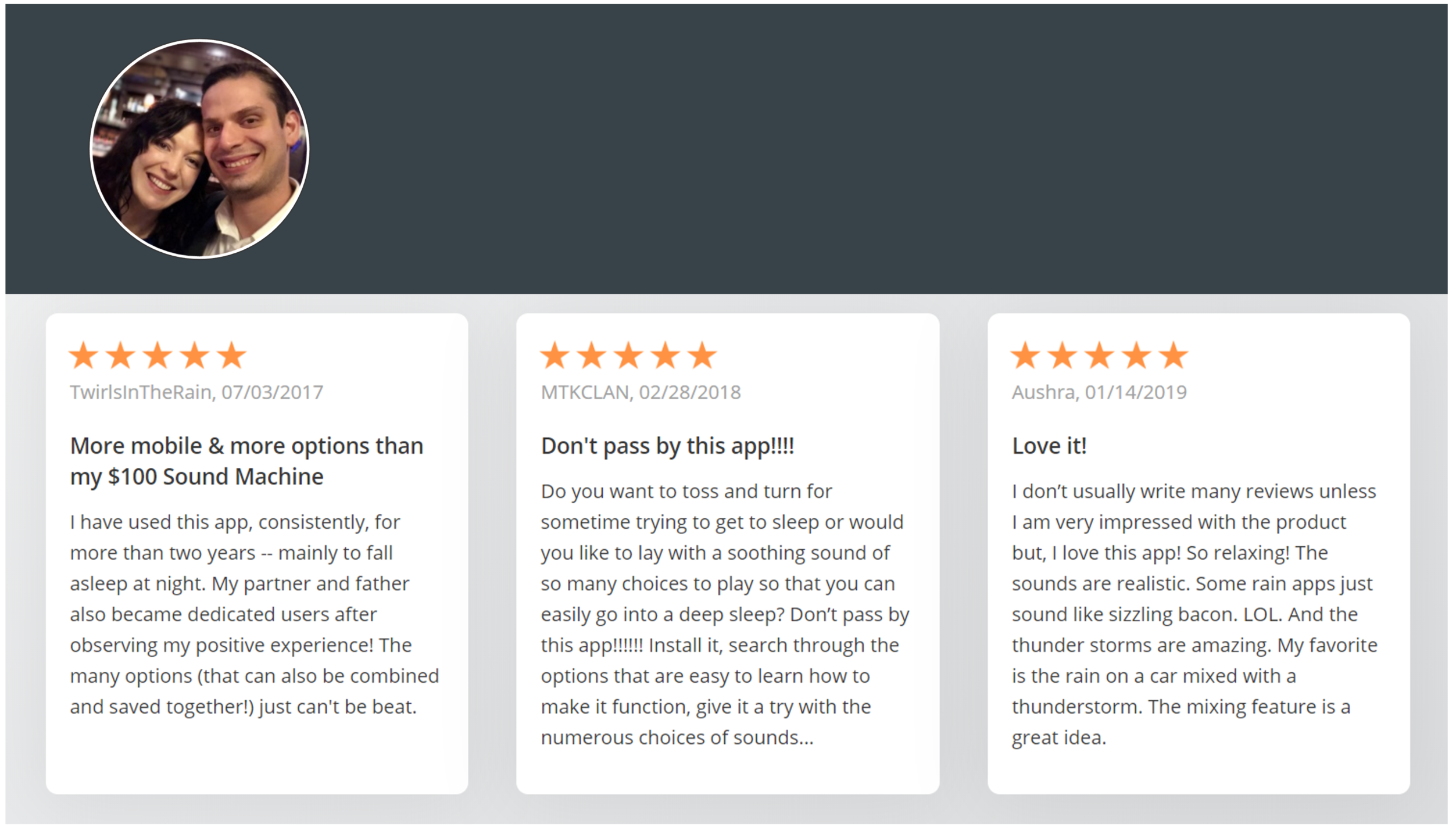Open 'Don't pass by this app!!!!' title
The image size is (1456, 831).
coord(667,446)
